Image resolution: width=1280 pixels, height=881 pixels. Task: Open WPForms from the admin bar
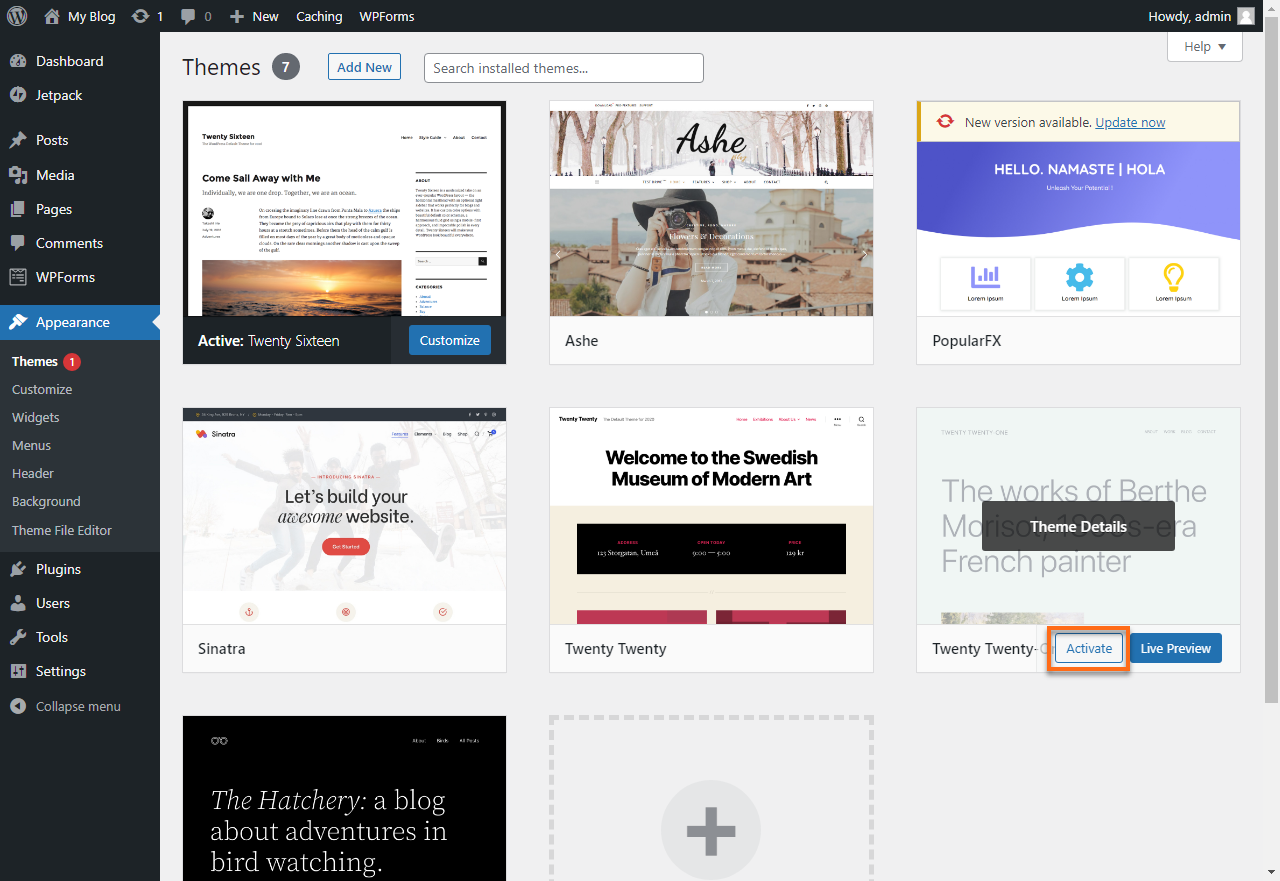(x=386, y=16)
